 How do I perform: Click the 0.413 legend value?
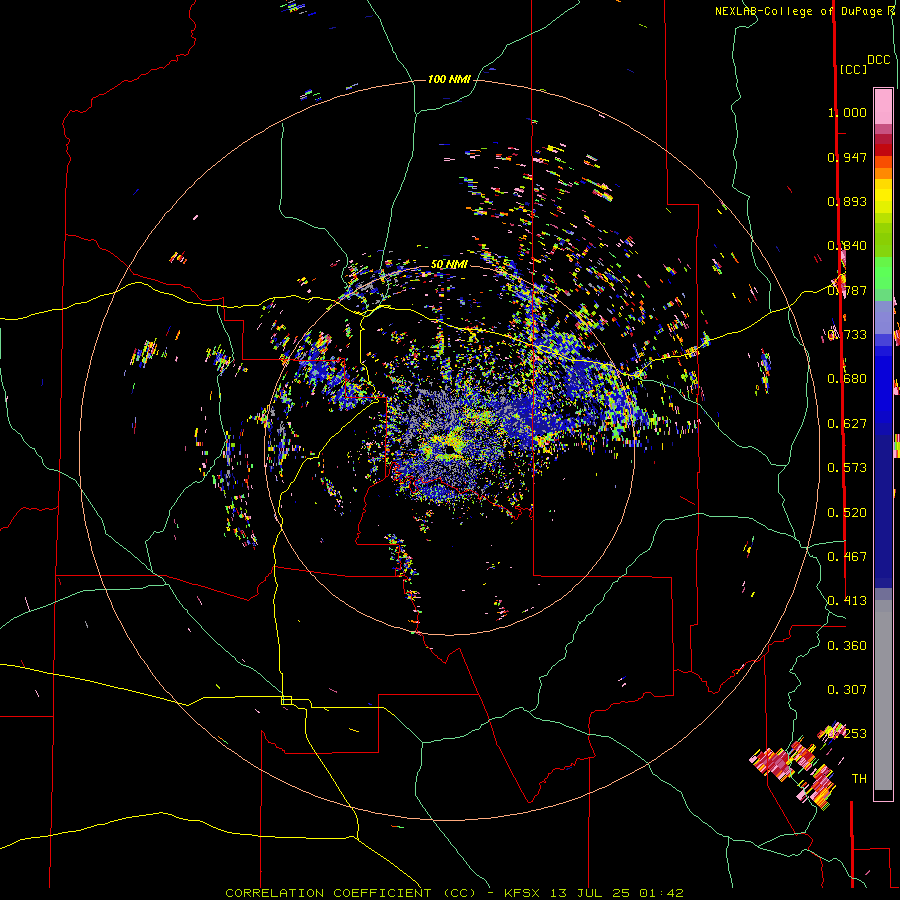[847, 601]
